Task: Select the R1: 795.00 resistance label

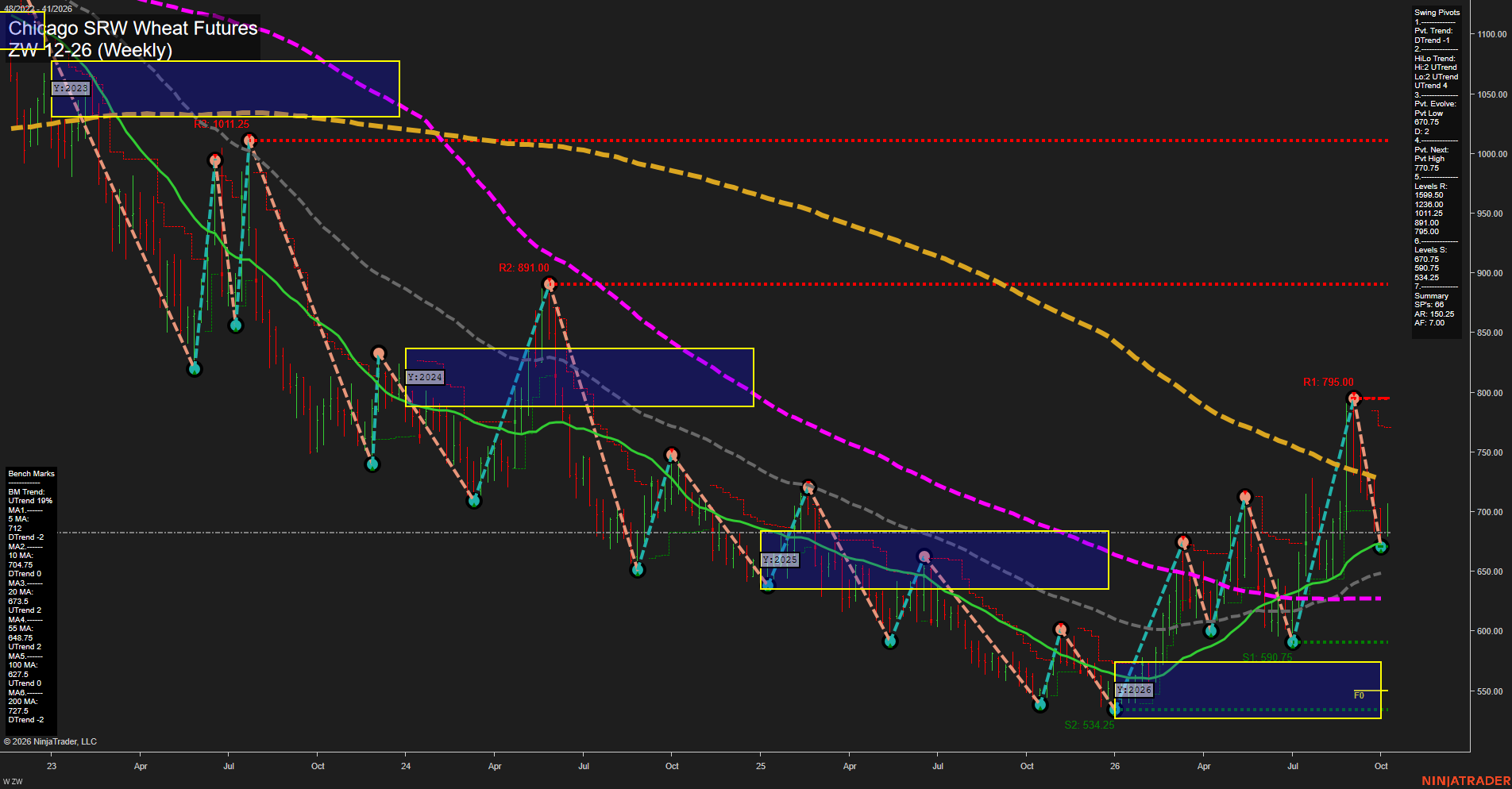Action: [1329, 383]
